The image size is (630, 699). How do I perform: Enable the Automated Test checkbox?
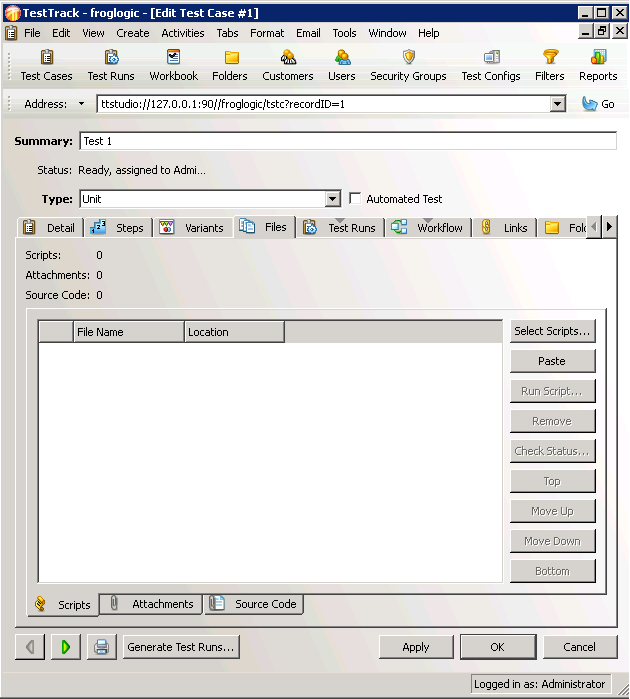point(355,199)
